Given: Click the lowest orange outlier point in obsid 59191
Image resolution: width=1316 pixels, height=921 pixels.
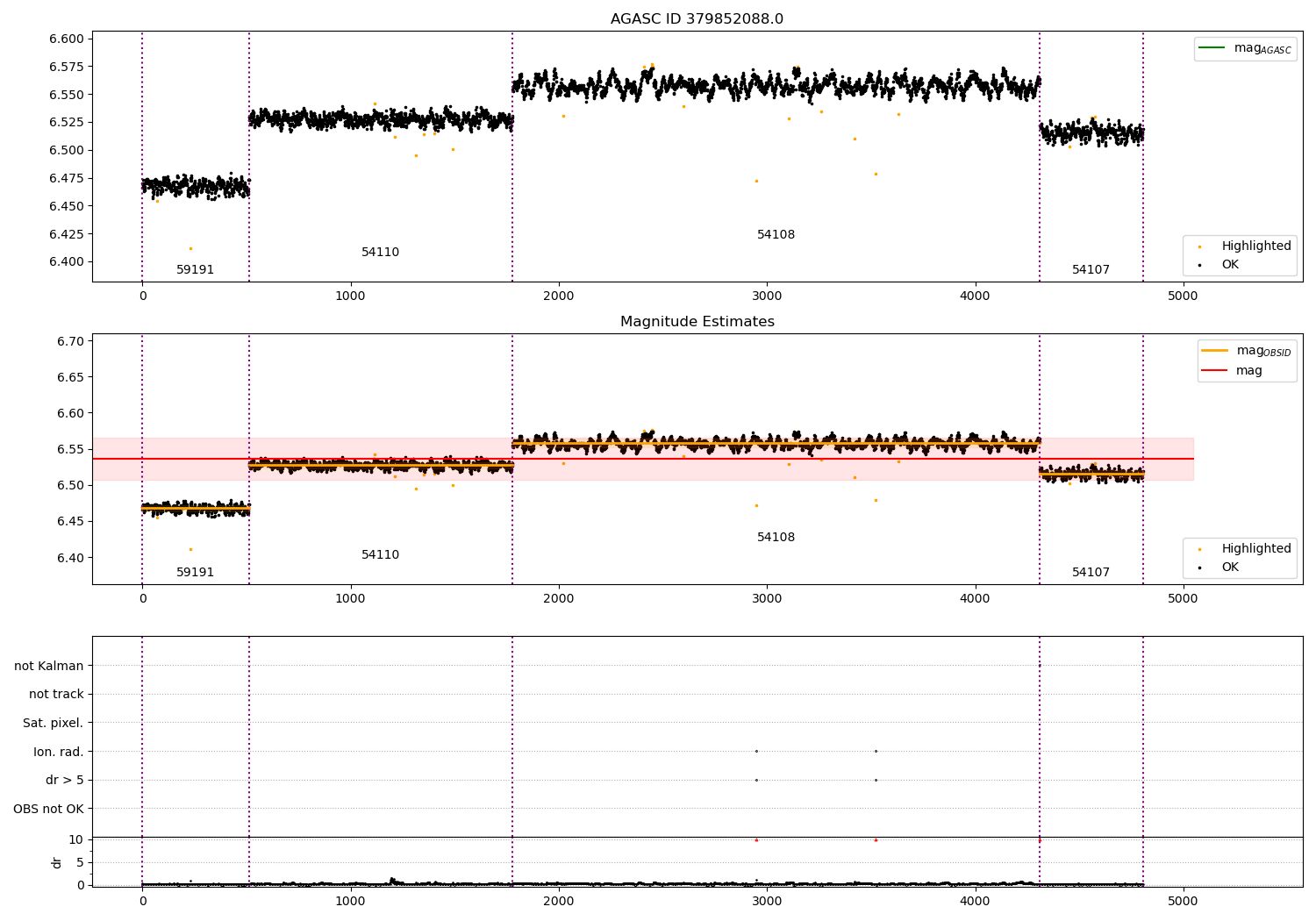Looking at the screenshot, I should [190, 248].
